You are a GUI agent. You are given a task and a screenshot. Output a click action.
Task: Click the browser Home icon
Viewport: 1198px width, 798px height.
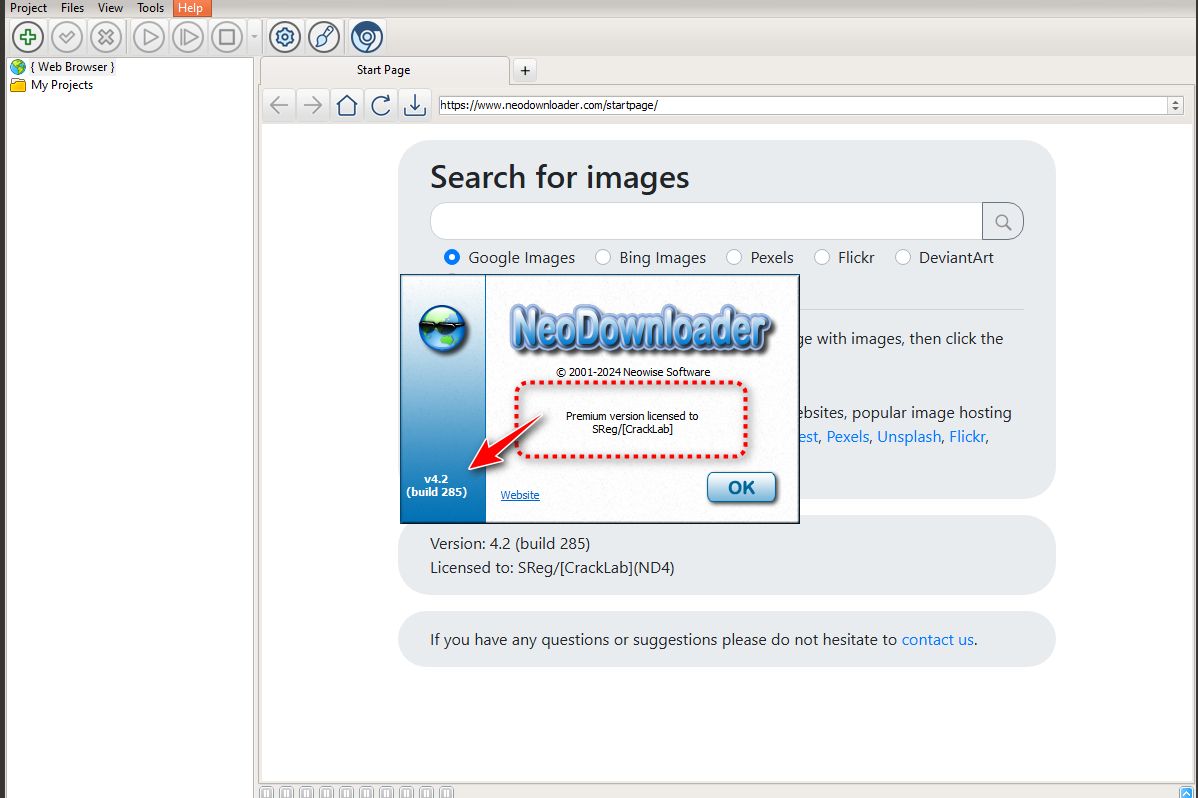pyautogui.click(x=347, y=105)
